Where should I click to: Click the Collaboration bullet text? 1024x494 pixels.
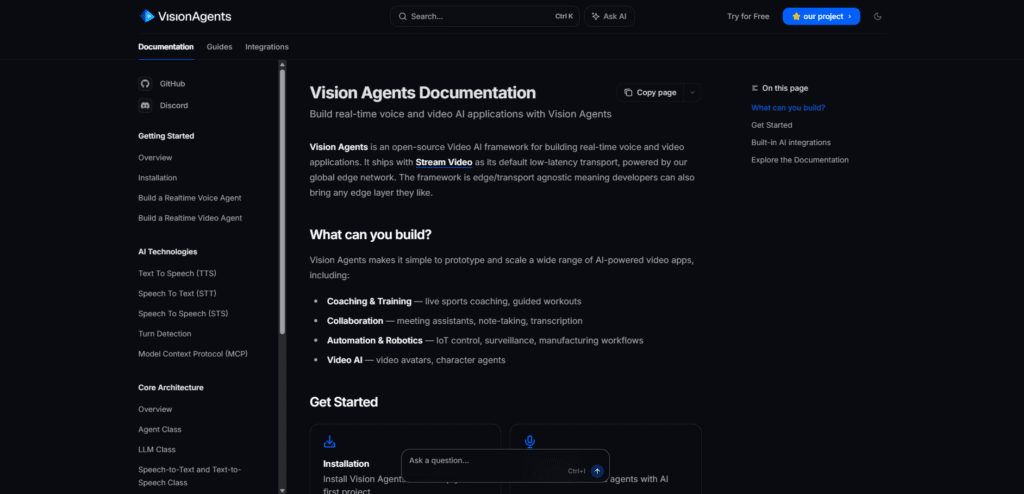[455, 321]
